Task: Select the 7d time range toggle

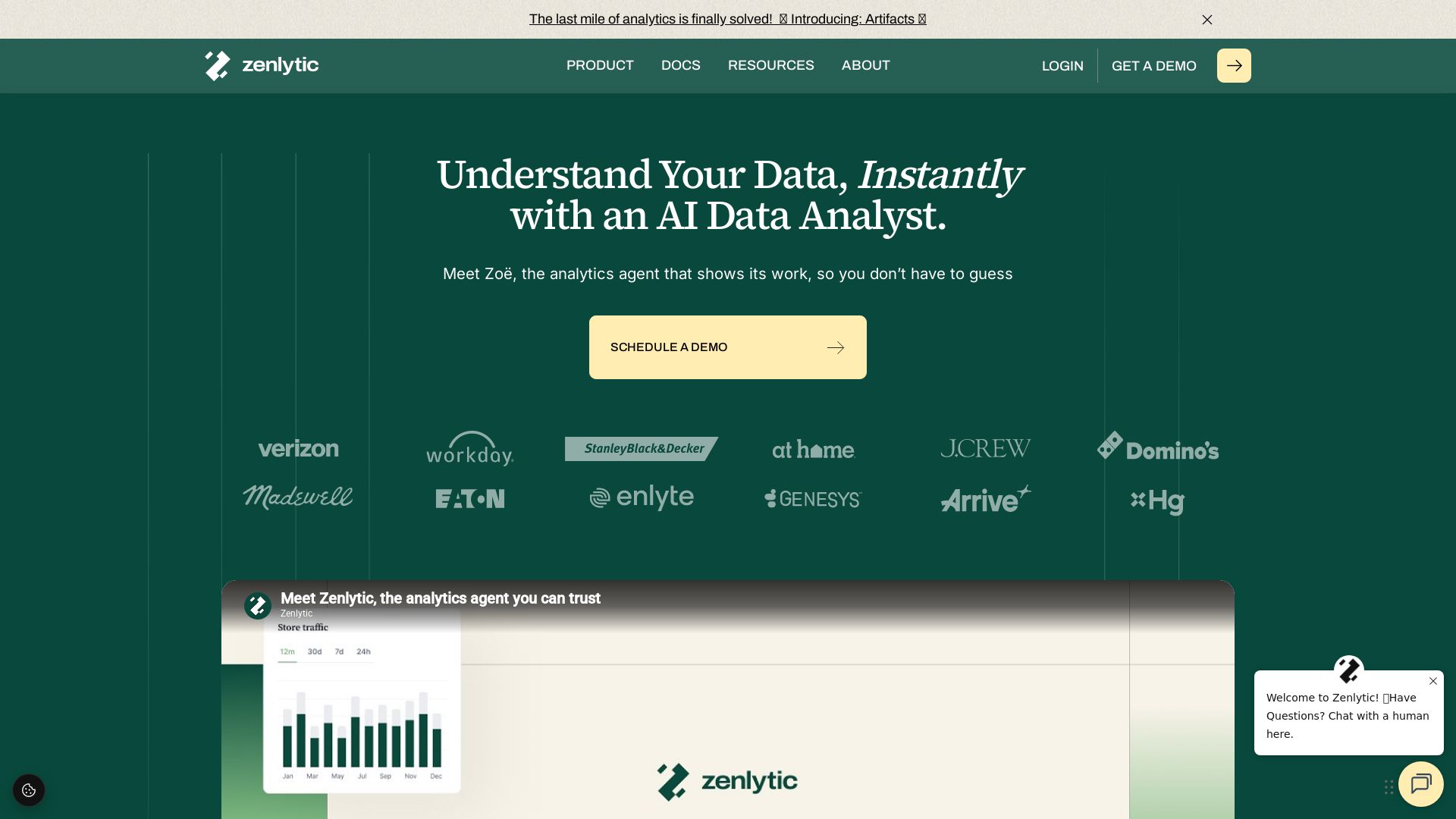Action: tap(339, 651)
